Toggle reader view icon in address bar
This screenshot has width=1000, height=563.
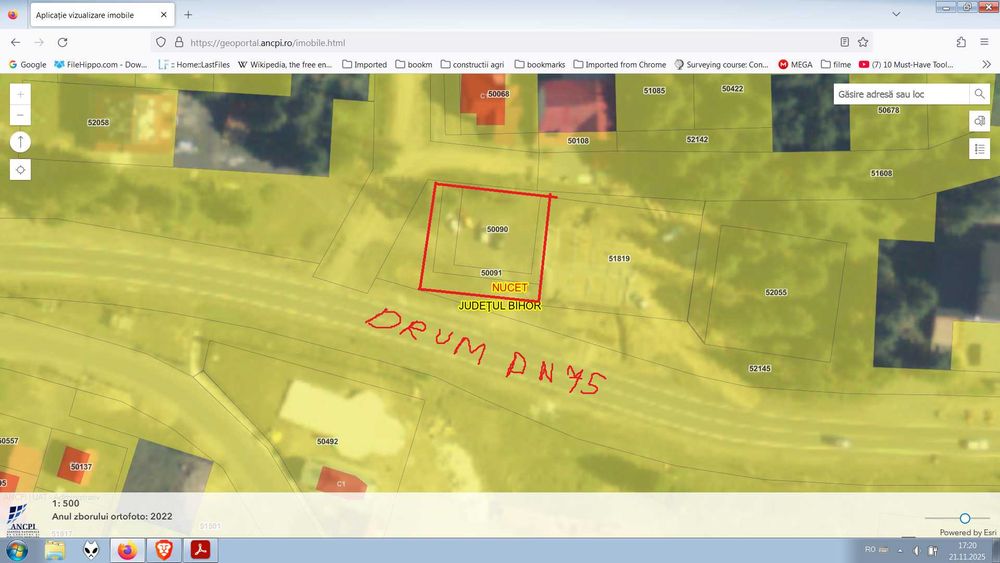click(x=844, y=42)
